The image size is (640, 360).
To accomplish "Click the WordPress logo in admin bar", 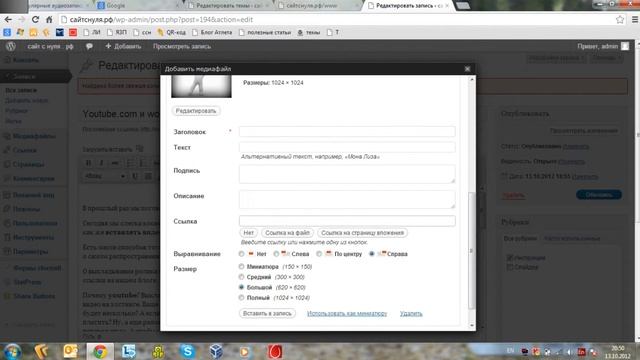I will [11, 47].
